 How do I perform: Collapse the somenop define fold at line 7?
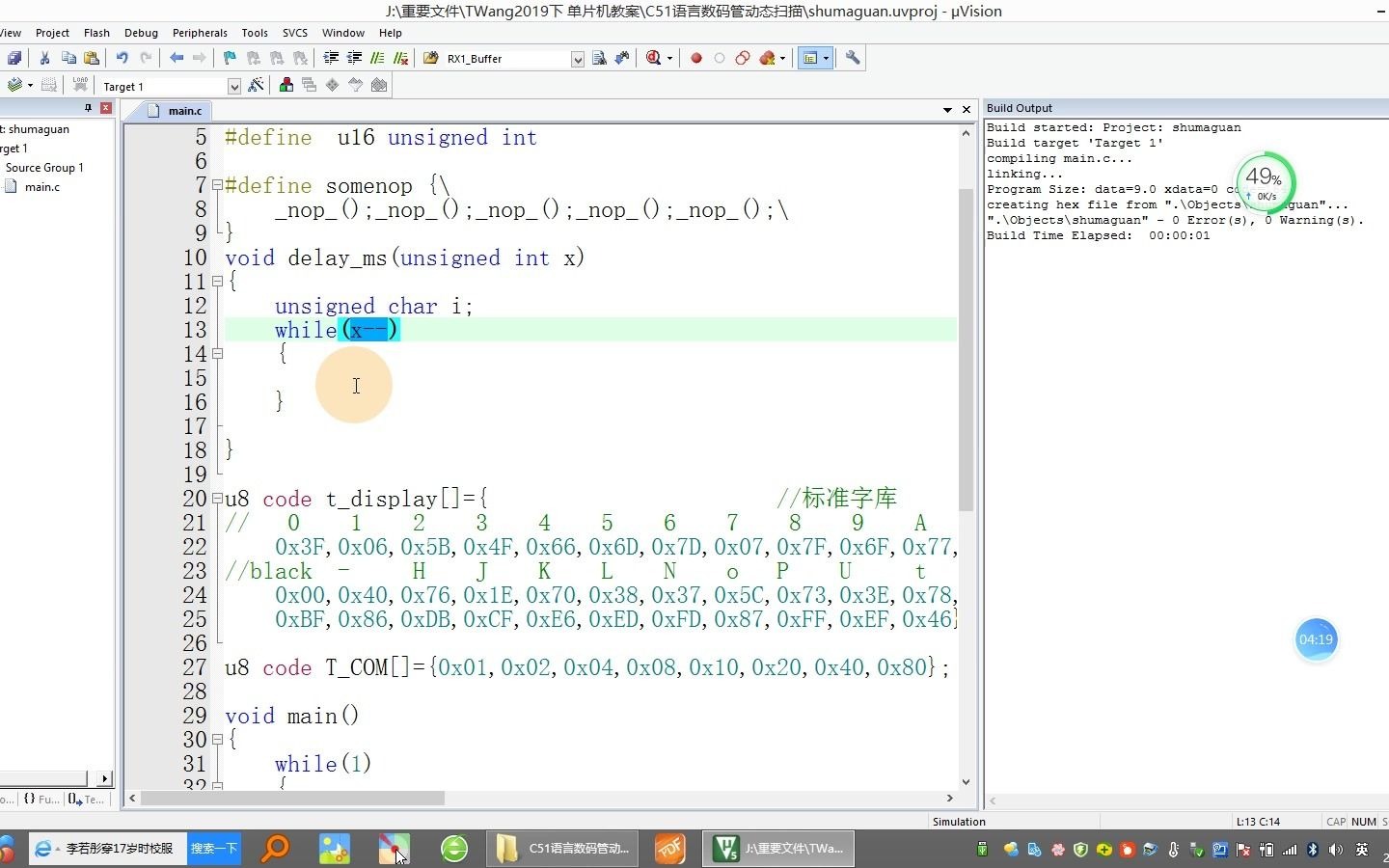pos(217,185)
